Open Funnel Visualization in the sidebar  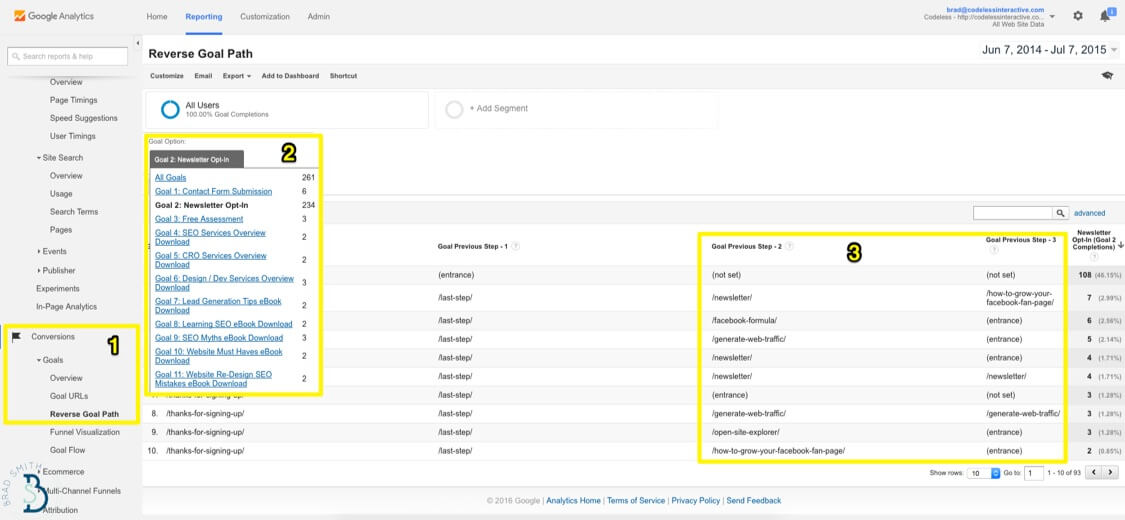(85, 432)
